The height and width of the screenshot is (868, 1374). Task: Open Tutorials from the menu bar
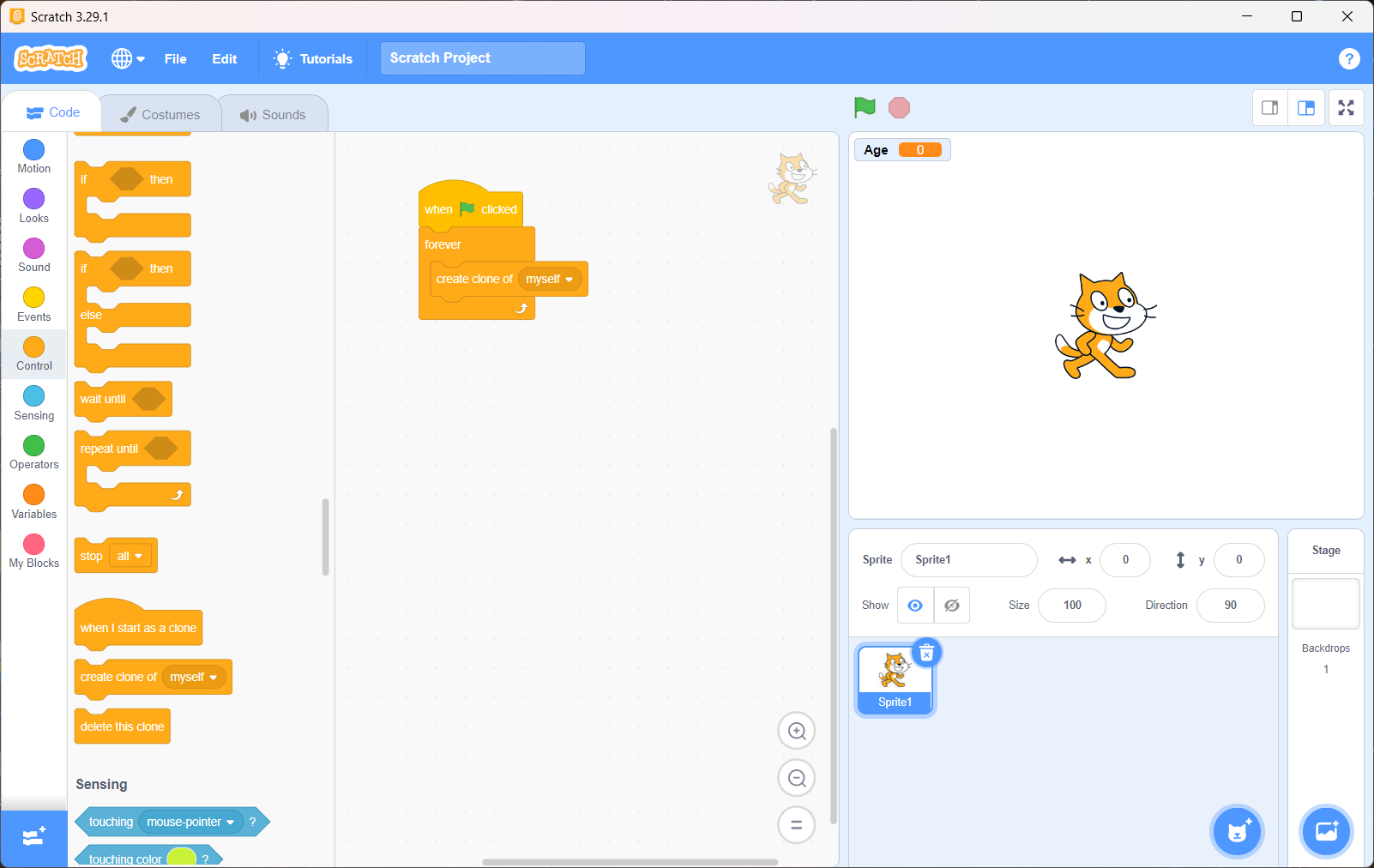(x=313, y=58)
